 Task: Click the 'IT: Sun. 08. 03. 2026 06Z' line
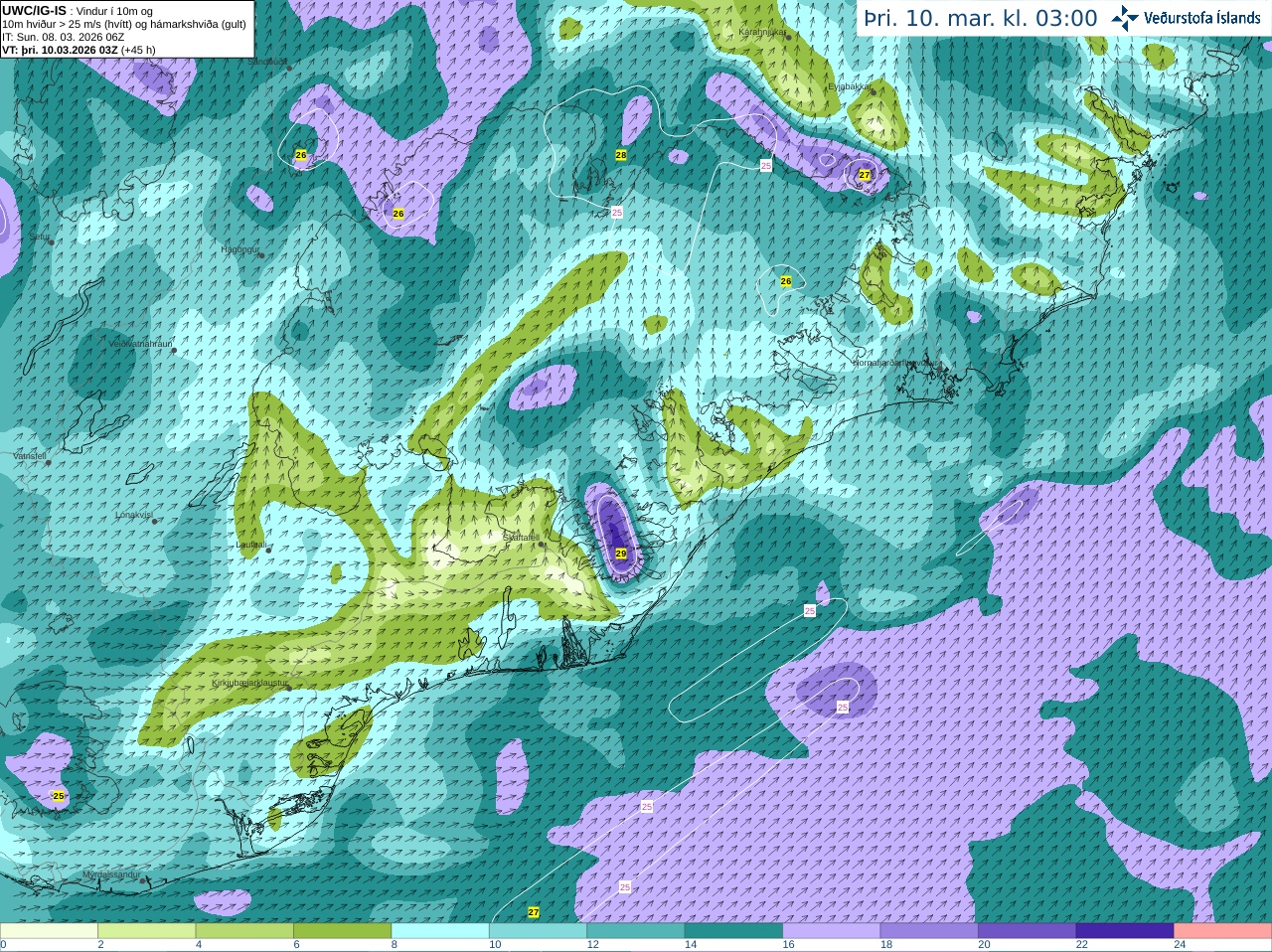tap(63, 37)
